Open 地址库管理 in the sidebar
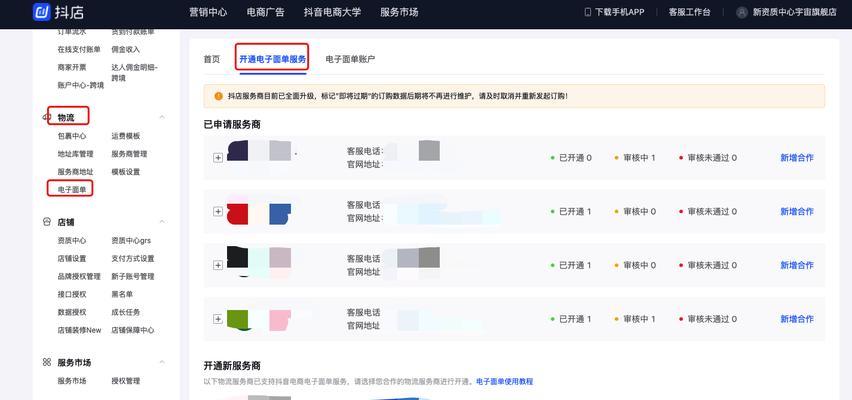 (76, 154)
